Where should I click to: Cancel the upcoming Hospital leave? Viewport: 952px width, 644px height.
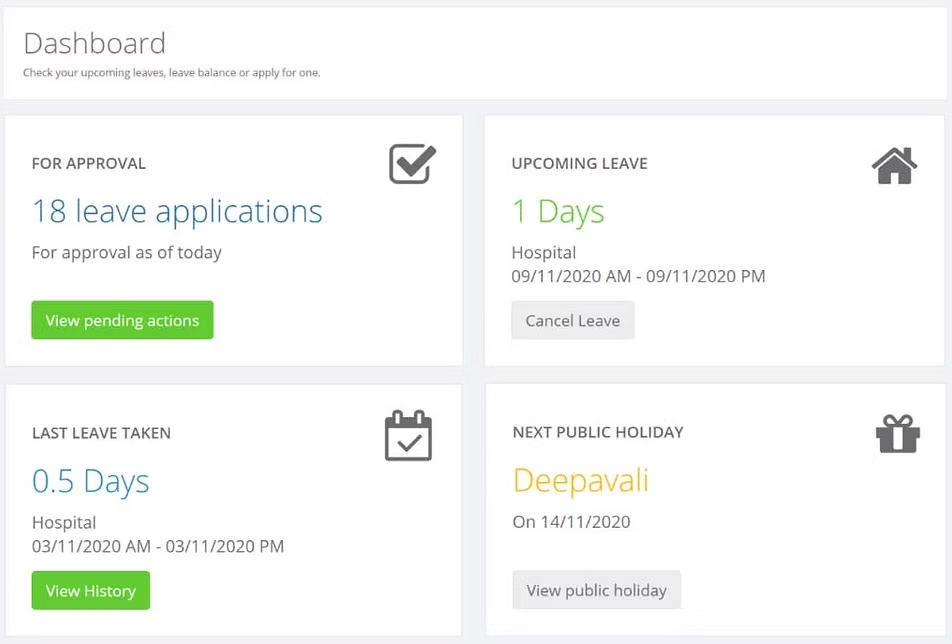pyautogui.click(x=573, y=320)
